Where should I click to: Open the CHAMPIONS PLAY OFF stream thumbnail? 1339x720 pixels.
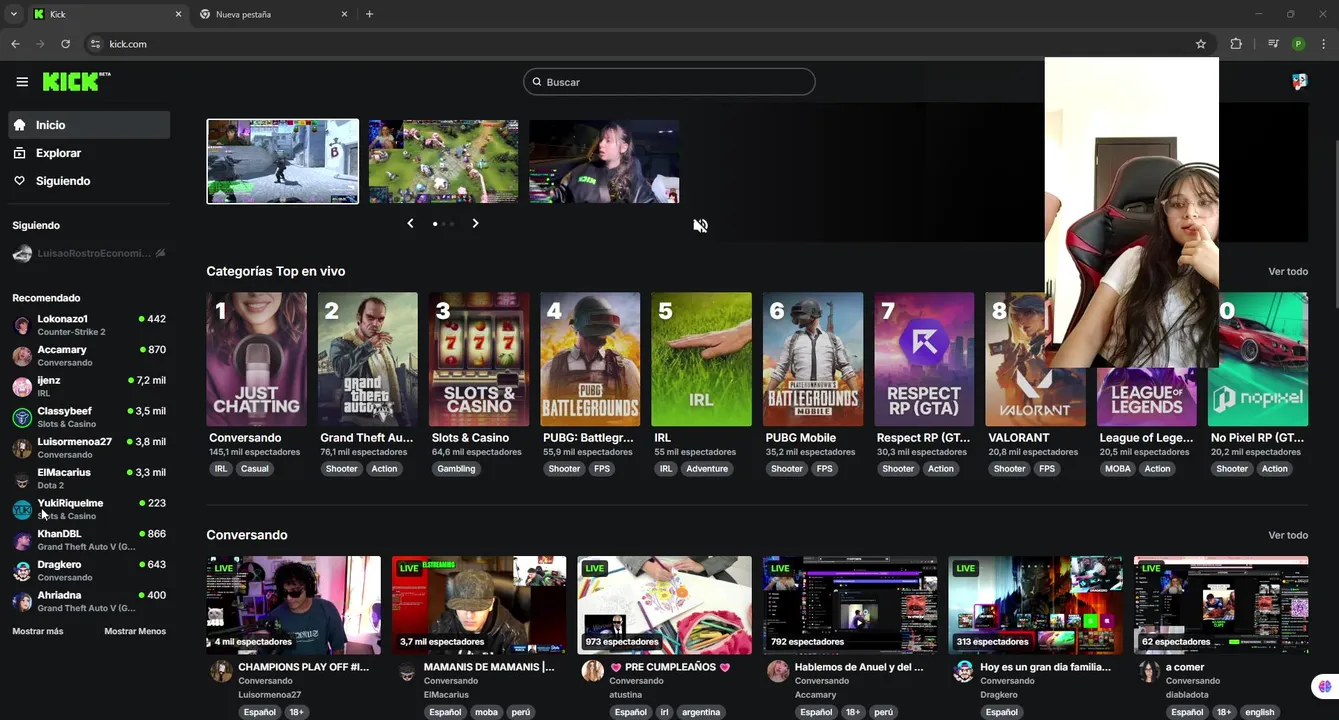coord(294,604)
